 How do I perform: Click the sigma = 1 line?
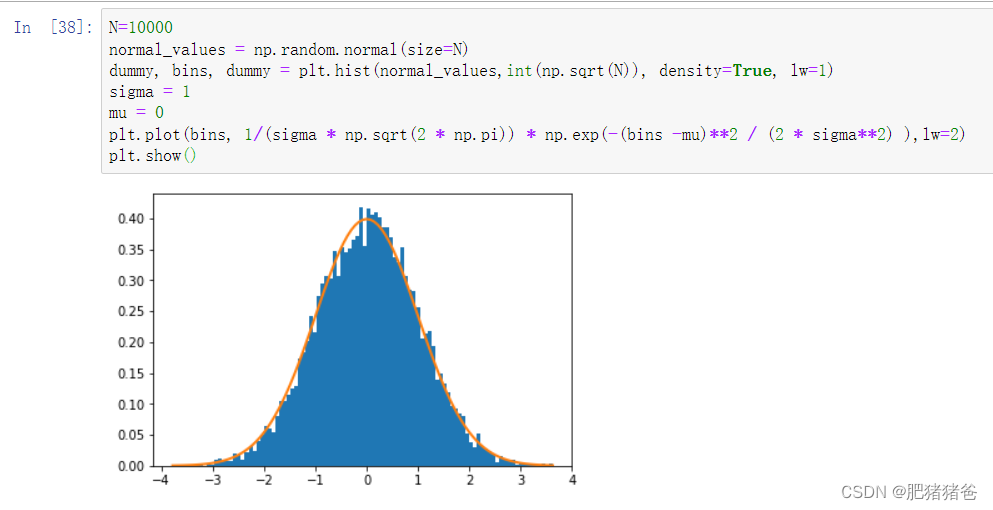pyautogui.click(x=149, y=92)
